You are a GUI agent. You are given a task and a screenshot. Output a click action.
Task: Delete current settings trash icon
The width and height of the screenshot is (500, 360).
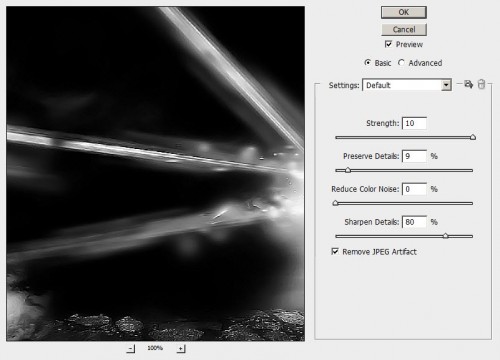[481, 84]
